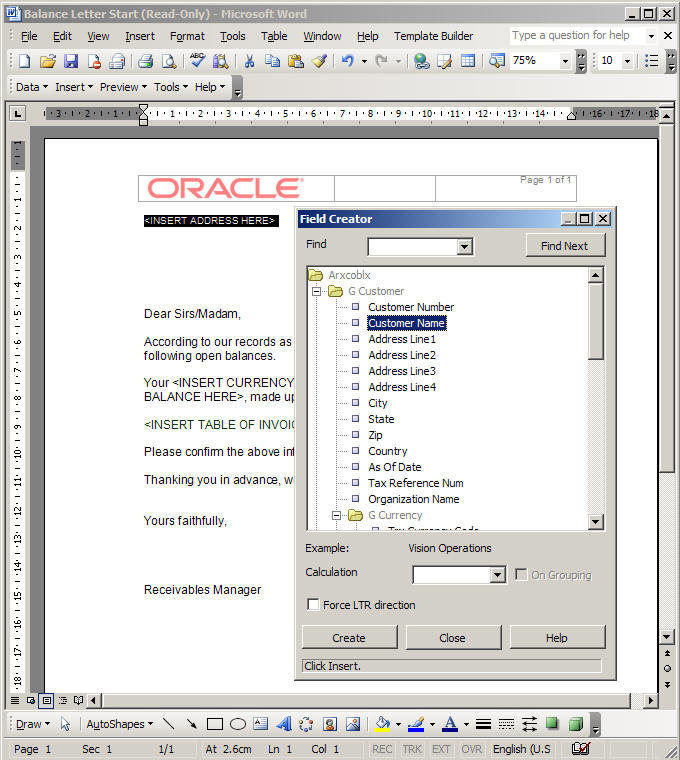Apply Fill Color bucket
Image resolution: width=680 pixels, height=760 pixels.
(382, 724)
